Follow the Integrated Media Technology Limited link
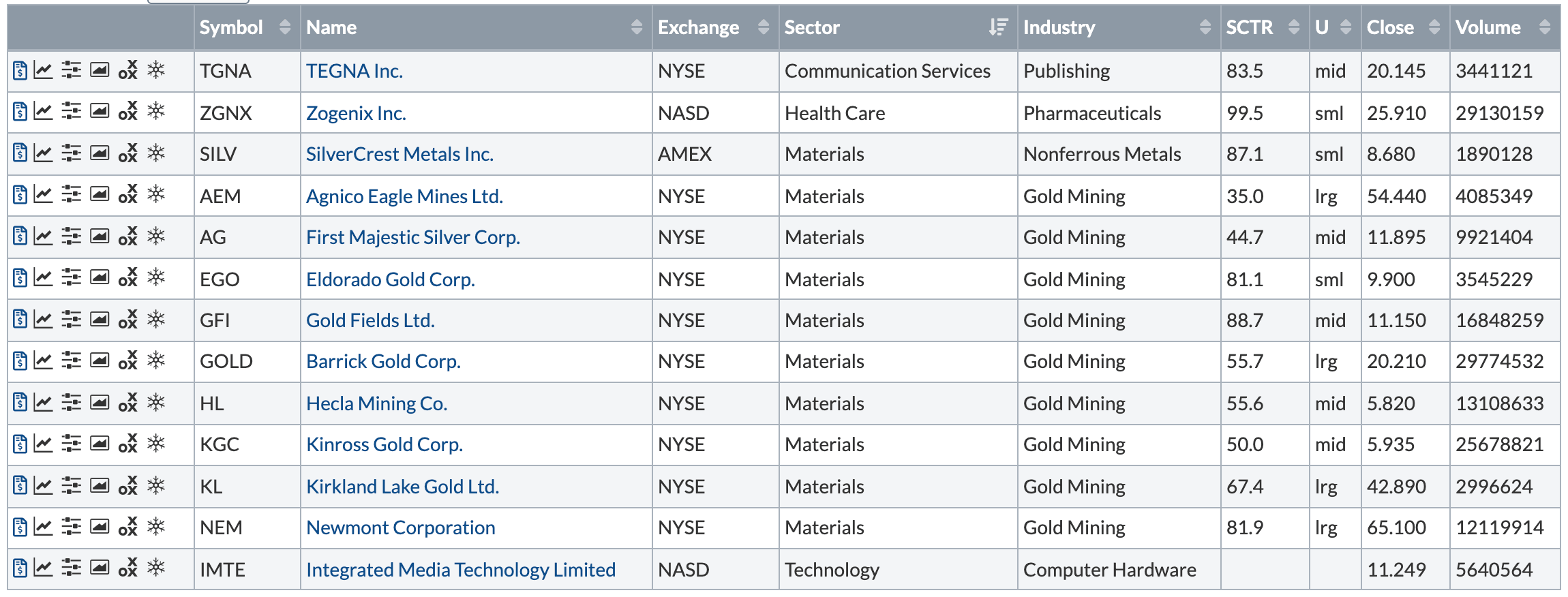 coord(460,570)
